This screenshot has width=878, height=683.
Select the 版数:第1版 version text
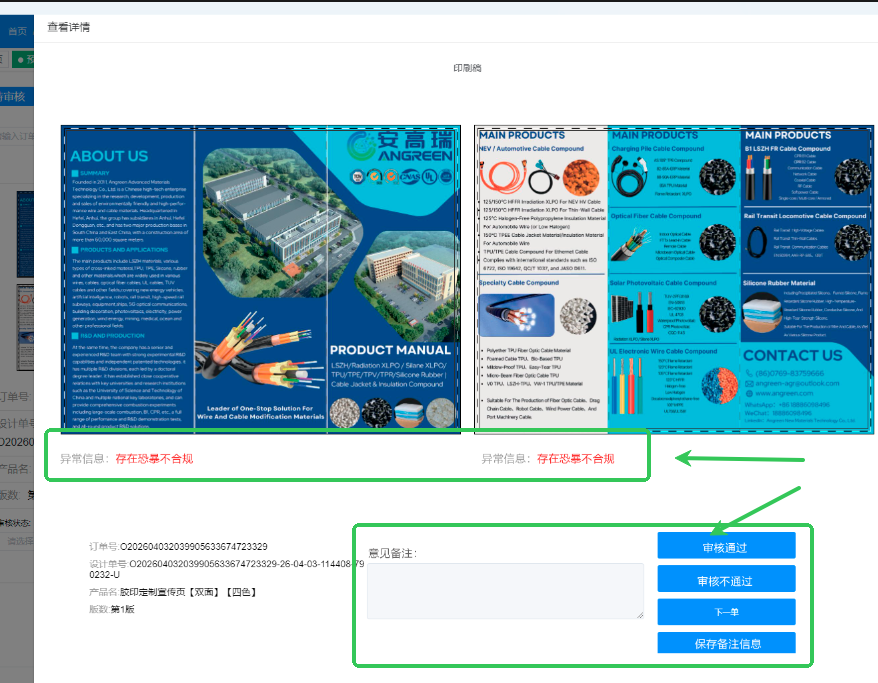[111, 609]
